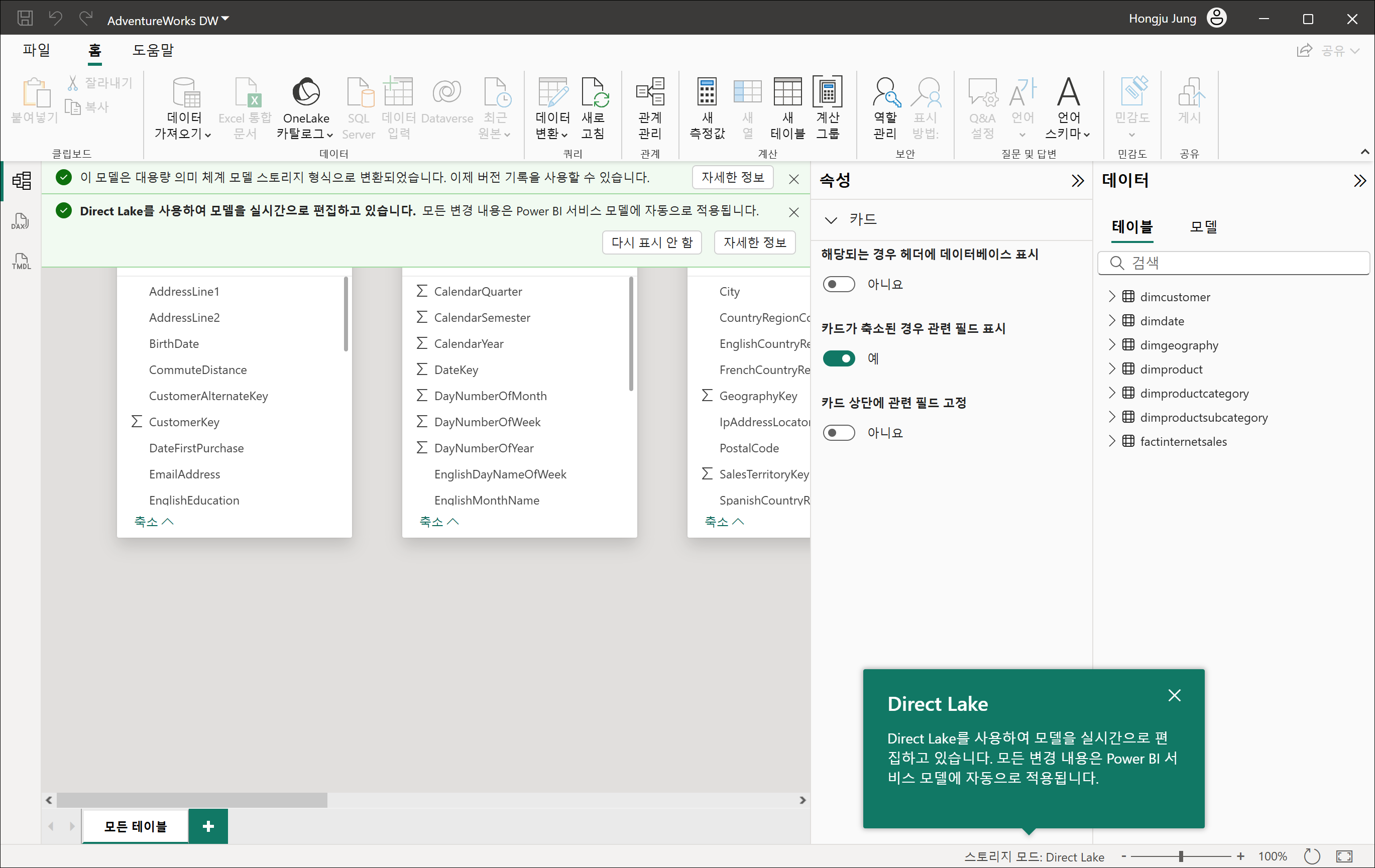Close the Direct Lake teal popup

coord(1175,695)
